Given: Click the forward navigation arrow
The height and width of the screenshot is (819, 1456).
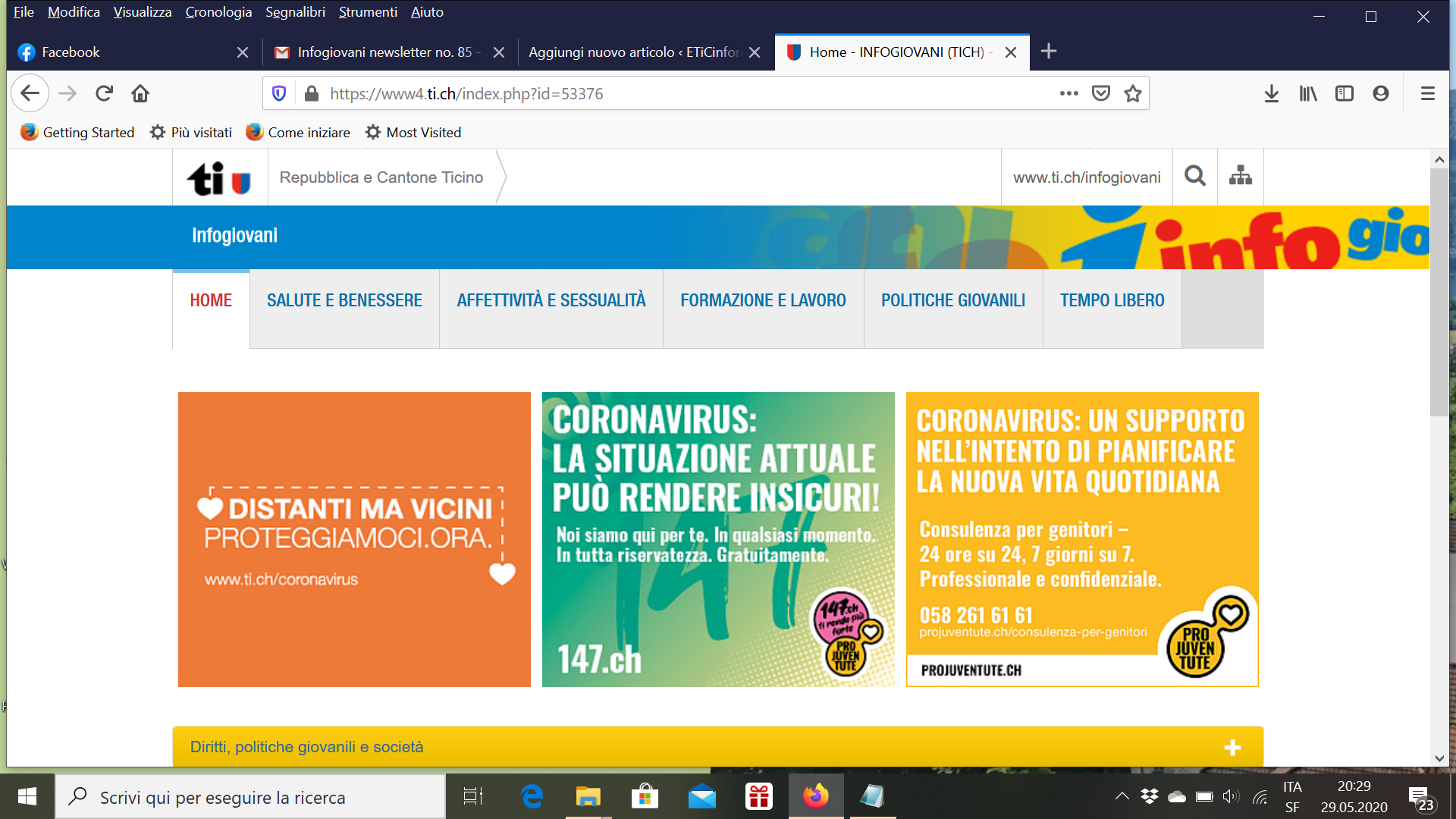Looking at the screenshot, I should click(67, 93).
